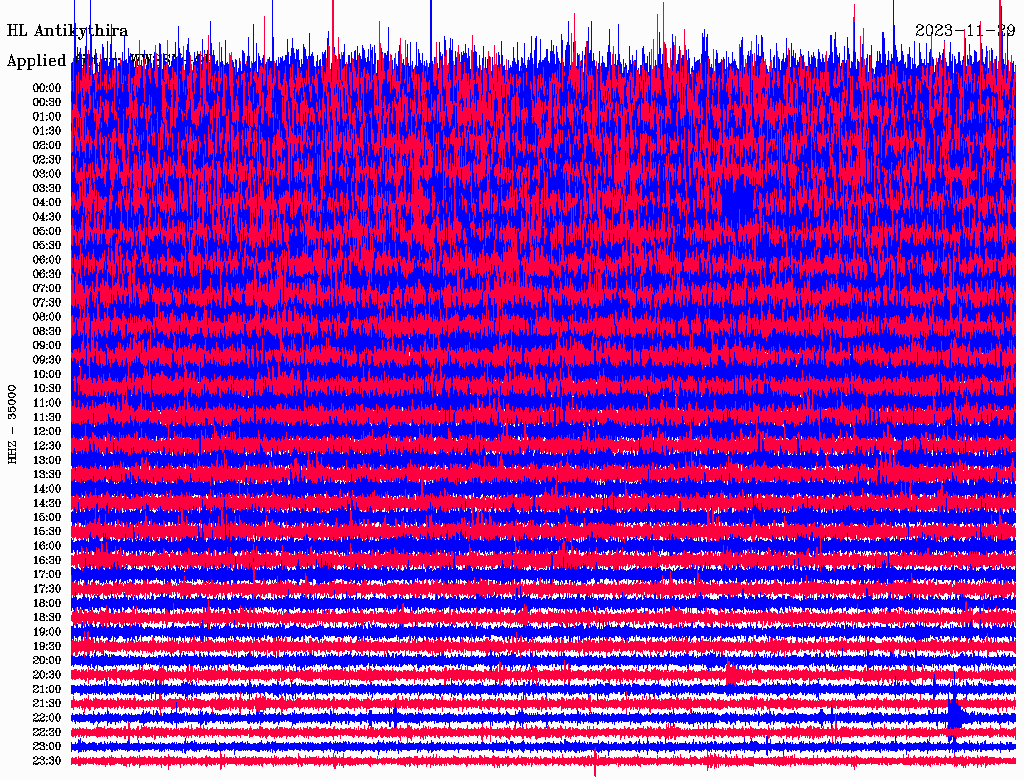Select the 13:30 time label
This screenshot has height=780, width=1024.
47,475
